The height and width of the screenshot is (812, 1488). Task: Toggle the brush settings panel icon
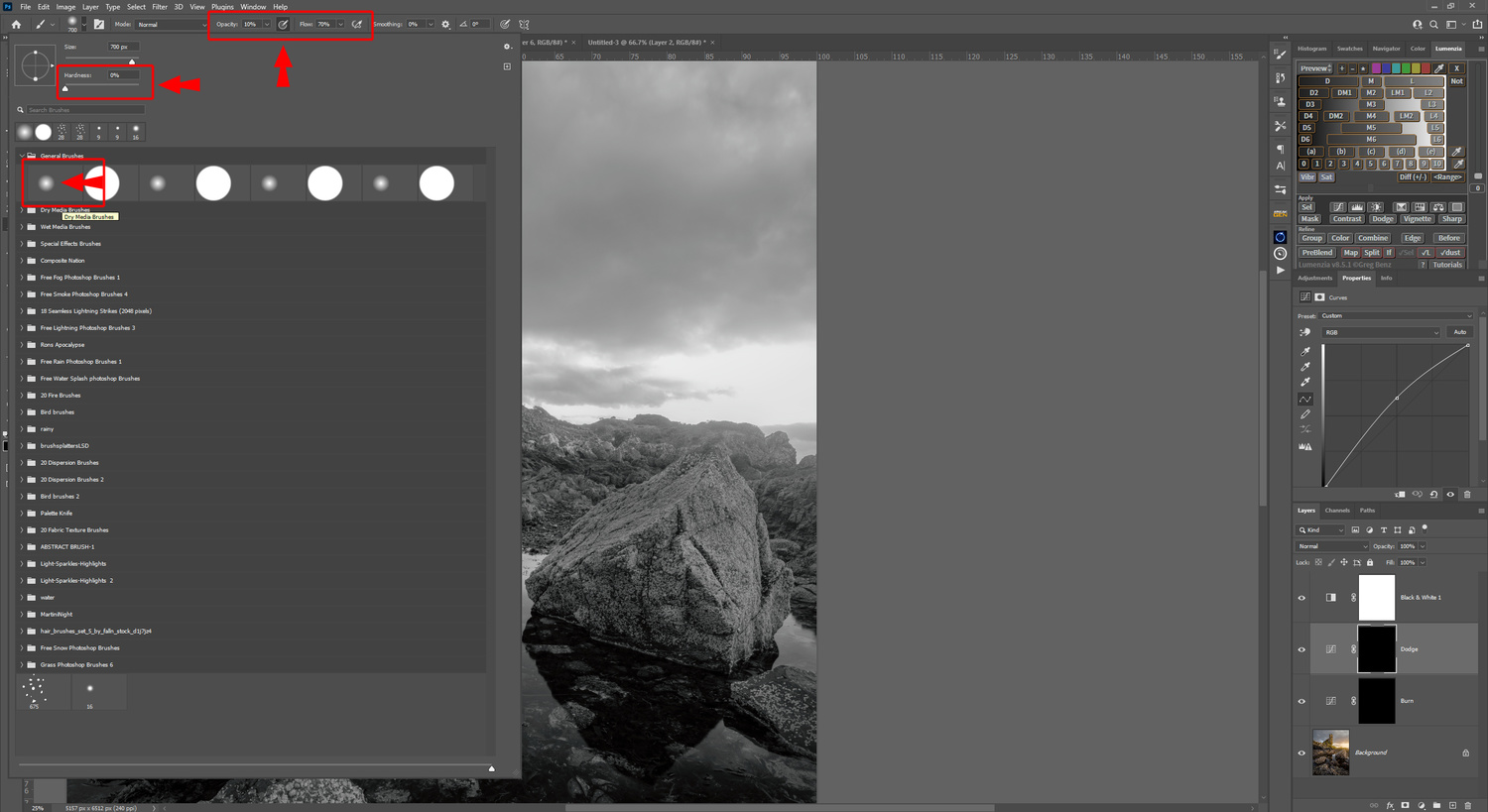pyautogui.click(x=98, y=24)
